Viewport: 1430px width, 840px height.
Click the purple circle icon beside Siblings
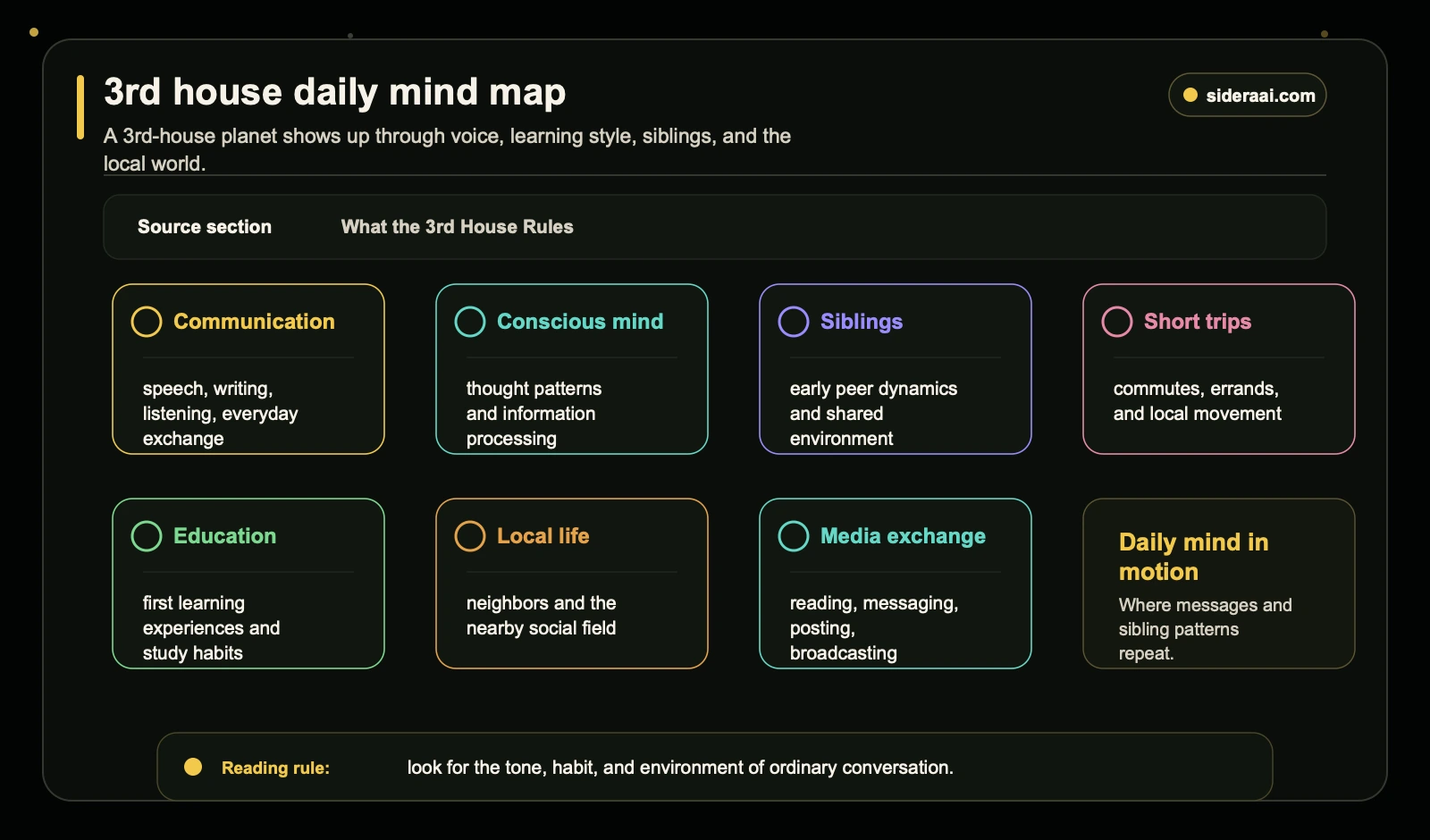click(794, 322)
